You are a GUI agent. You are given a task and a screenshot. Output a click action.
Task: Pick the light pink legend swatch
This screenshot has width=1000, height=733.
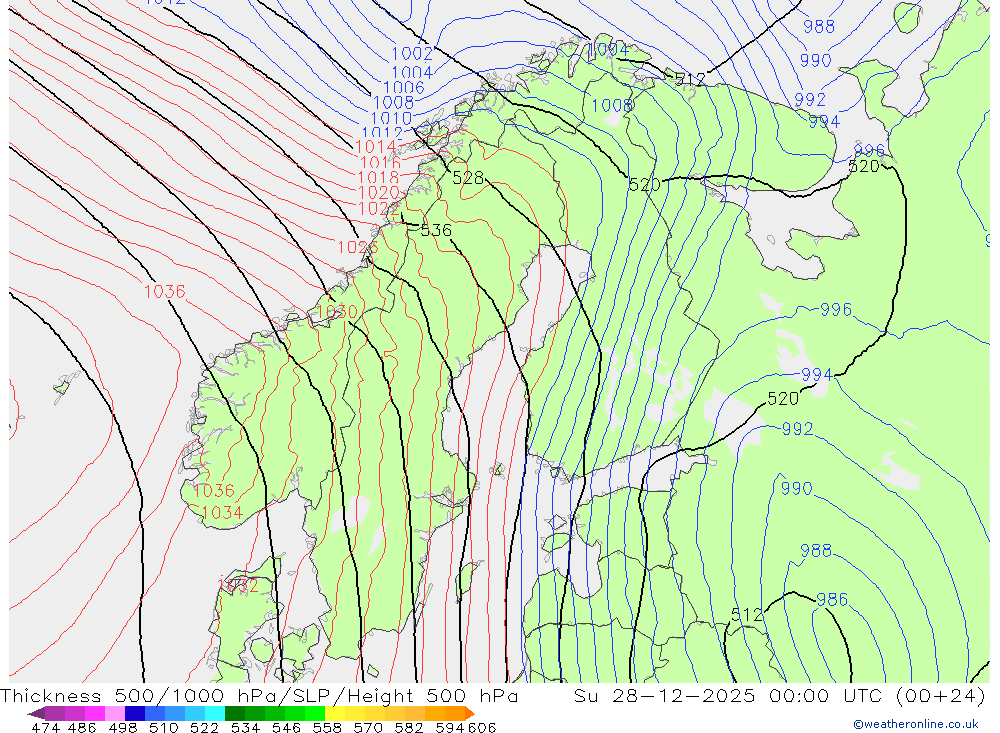[x=115, y=713]
